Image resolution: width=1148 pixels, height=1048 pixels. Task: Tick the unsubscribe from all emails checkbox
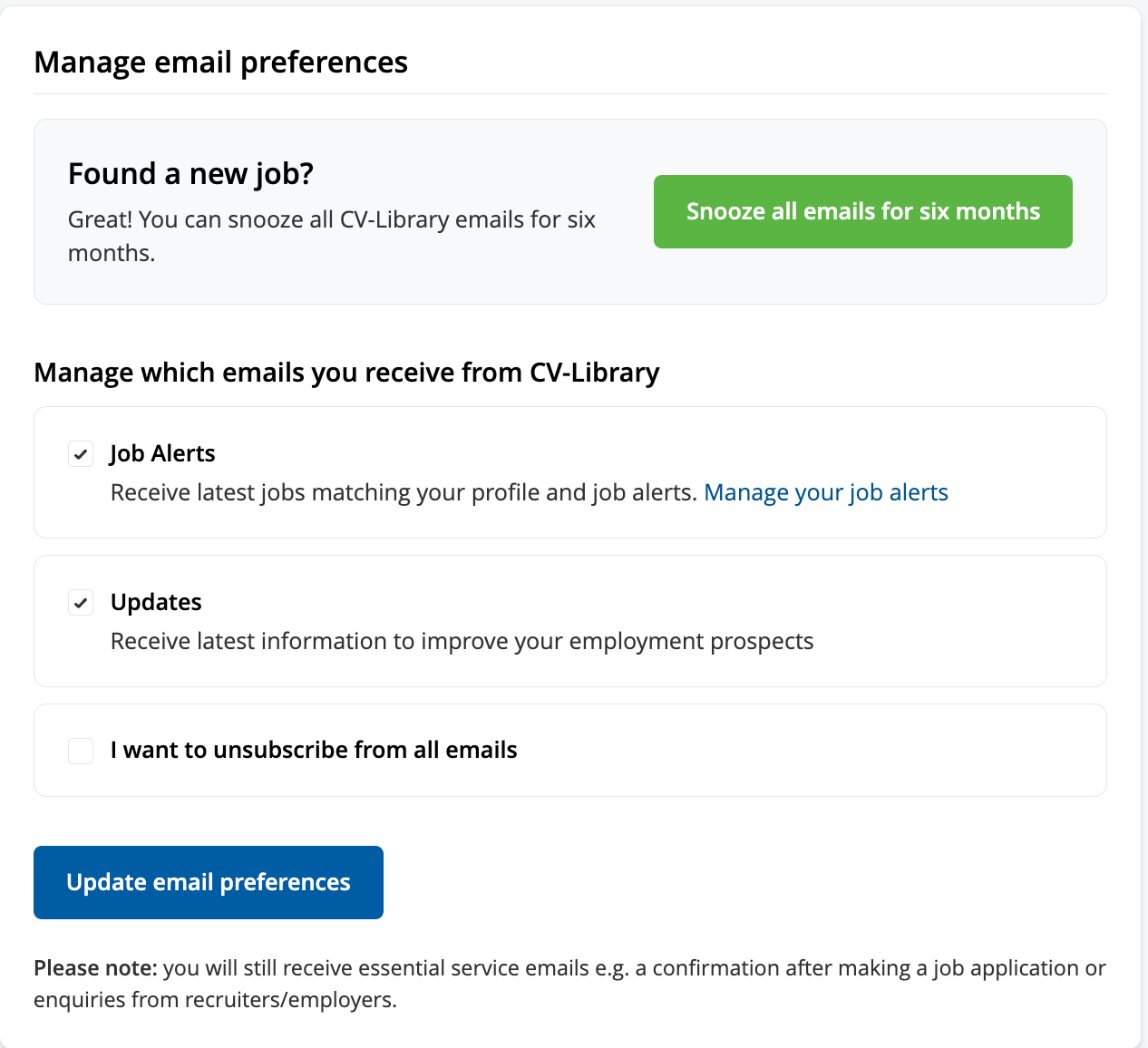81,751
